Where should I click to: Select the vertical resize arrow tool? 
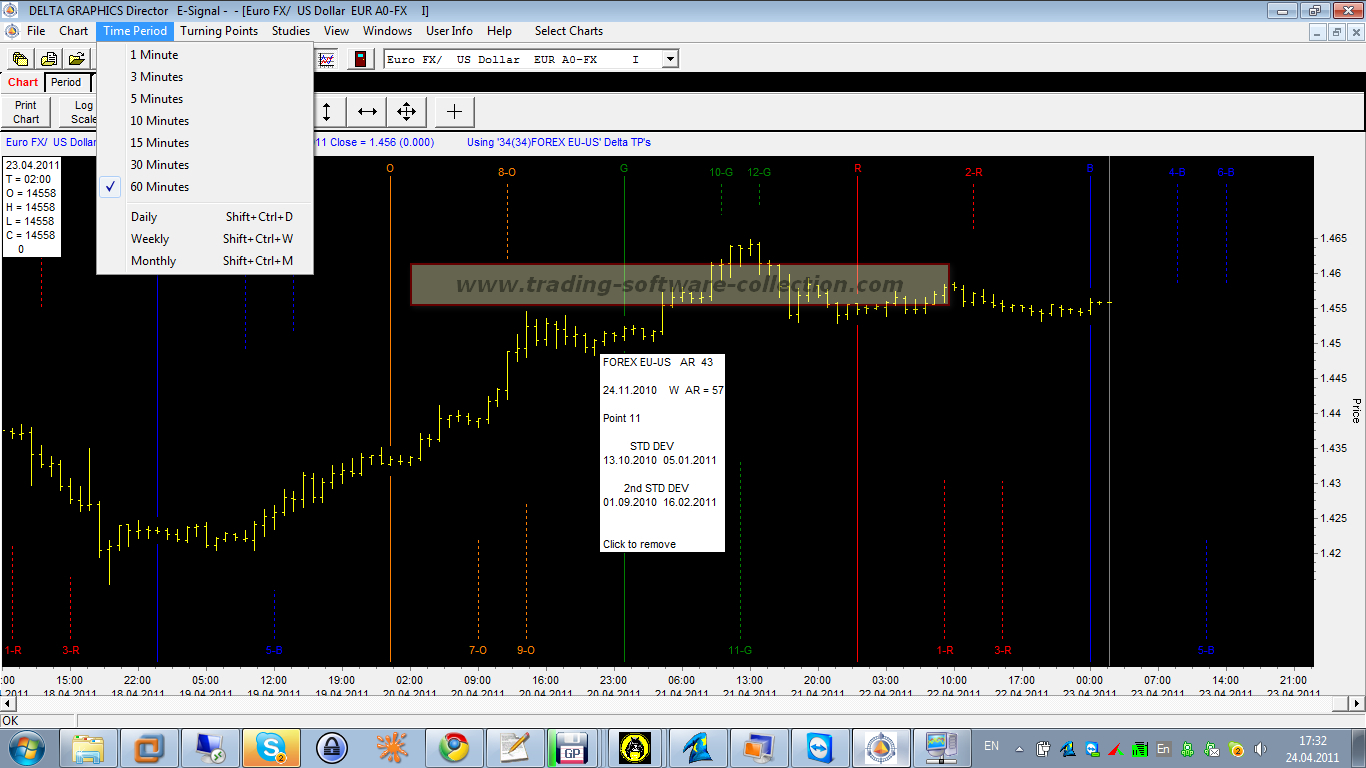[327, 111]
